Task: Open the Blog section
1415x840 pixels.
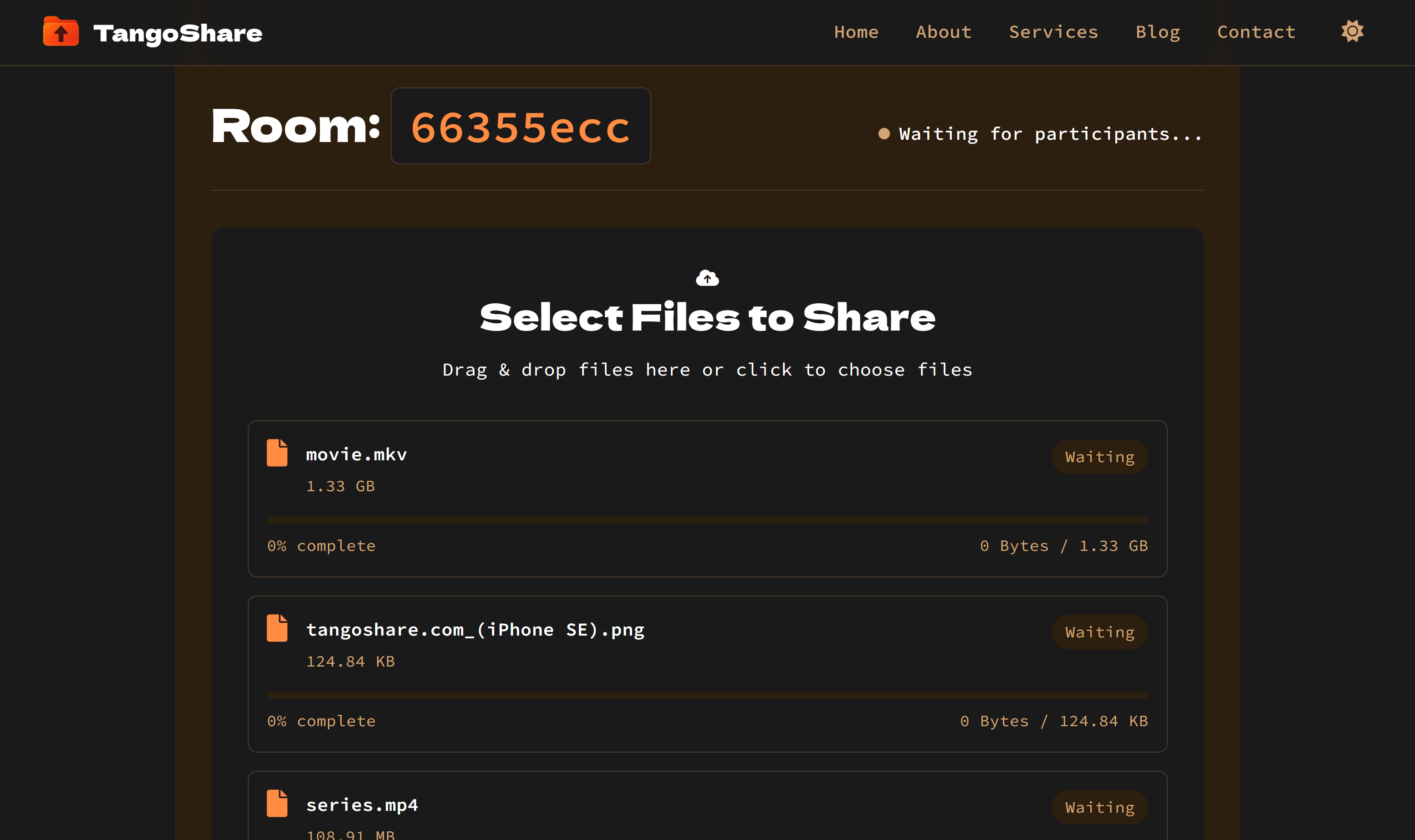Action: click(1158, 32)
